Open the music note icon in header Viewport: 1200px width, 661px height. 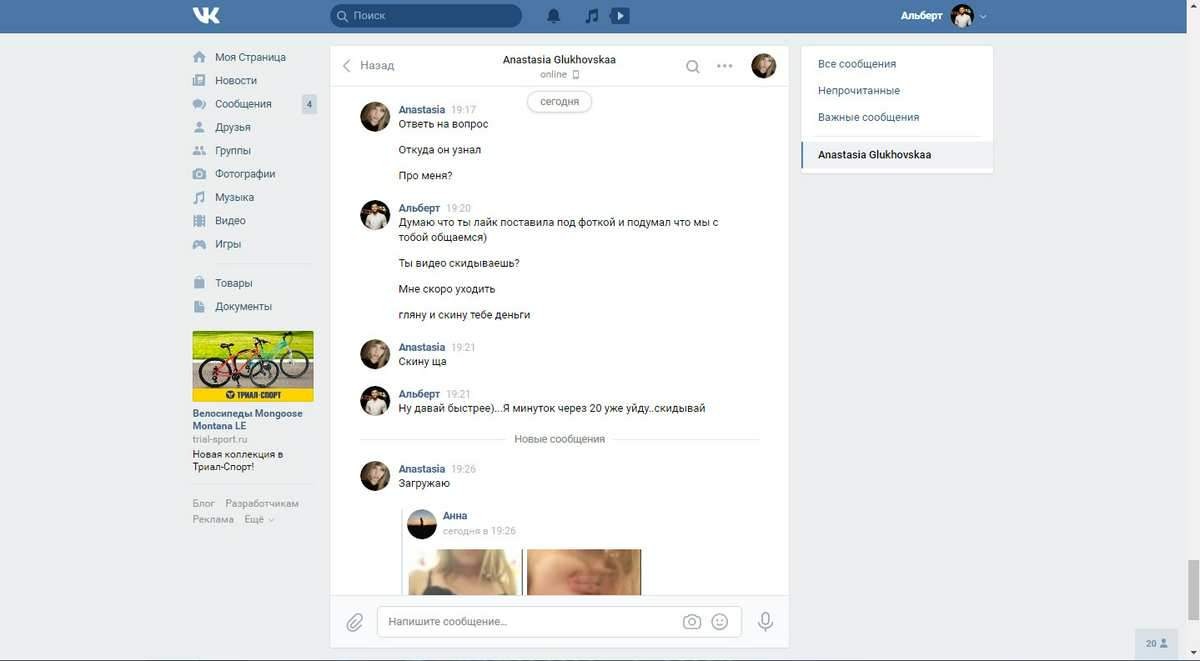click(x=592, y=16)
